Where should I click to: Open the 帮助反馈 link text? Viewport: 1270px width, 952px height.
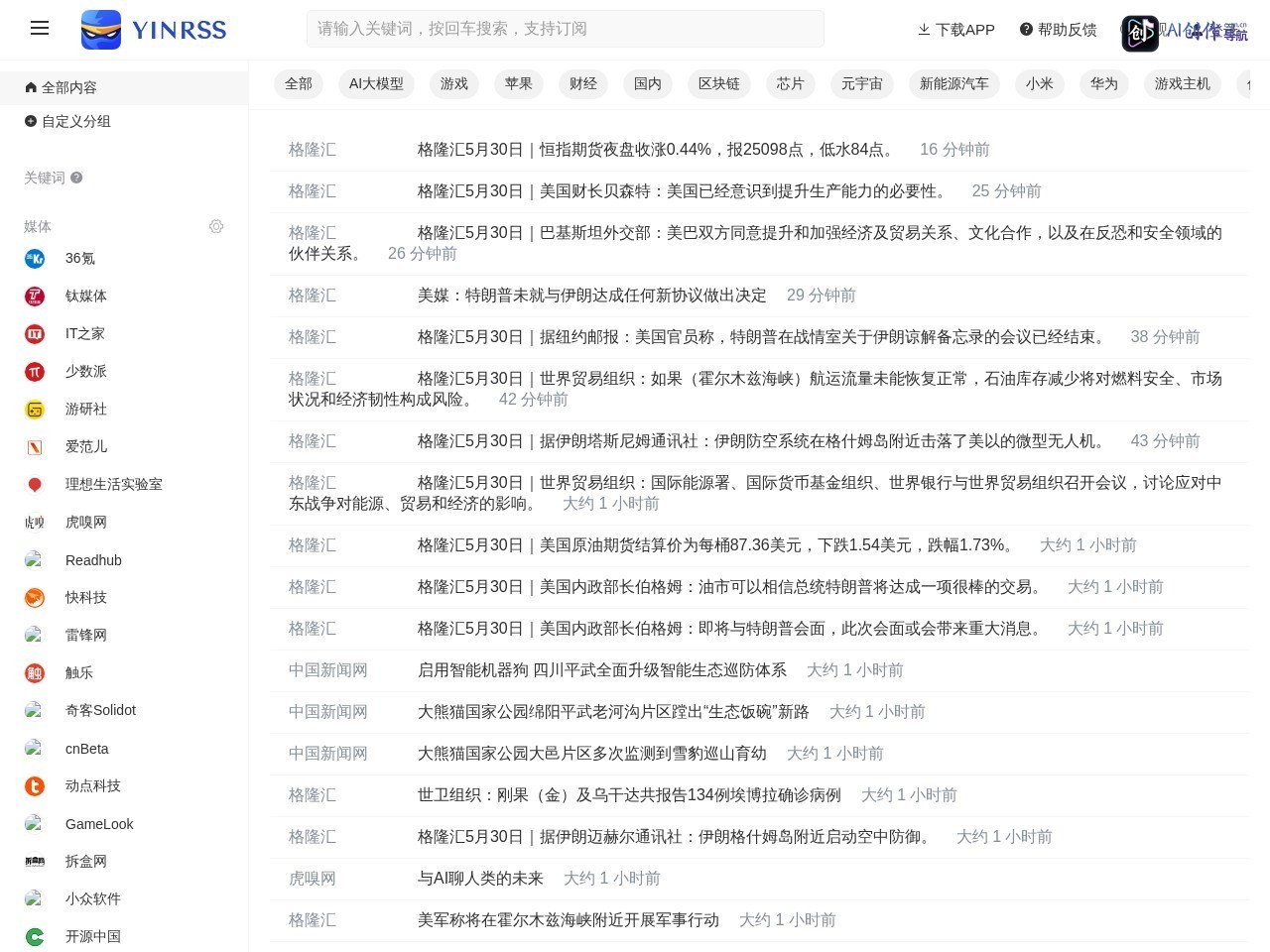click(x=1068, y=30)
